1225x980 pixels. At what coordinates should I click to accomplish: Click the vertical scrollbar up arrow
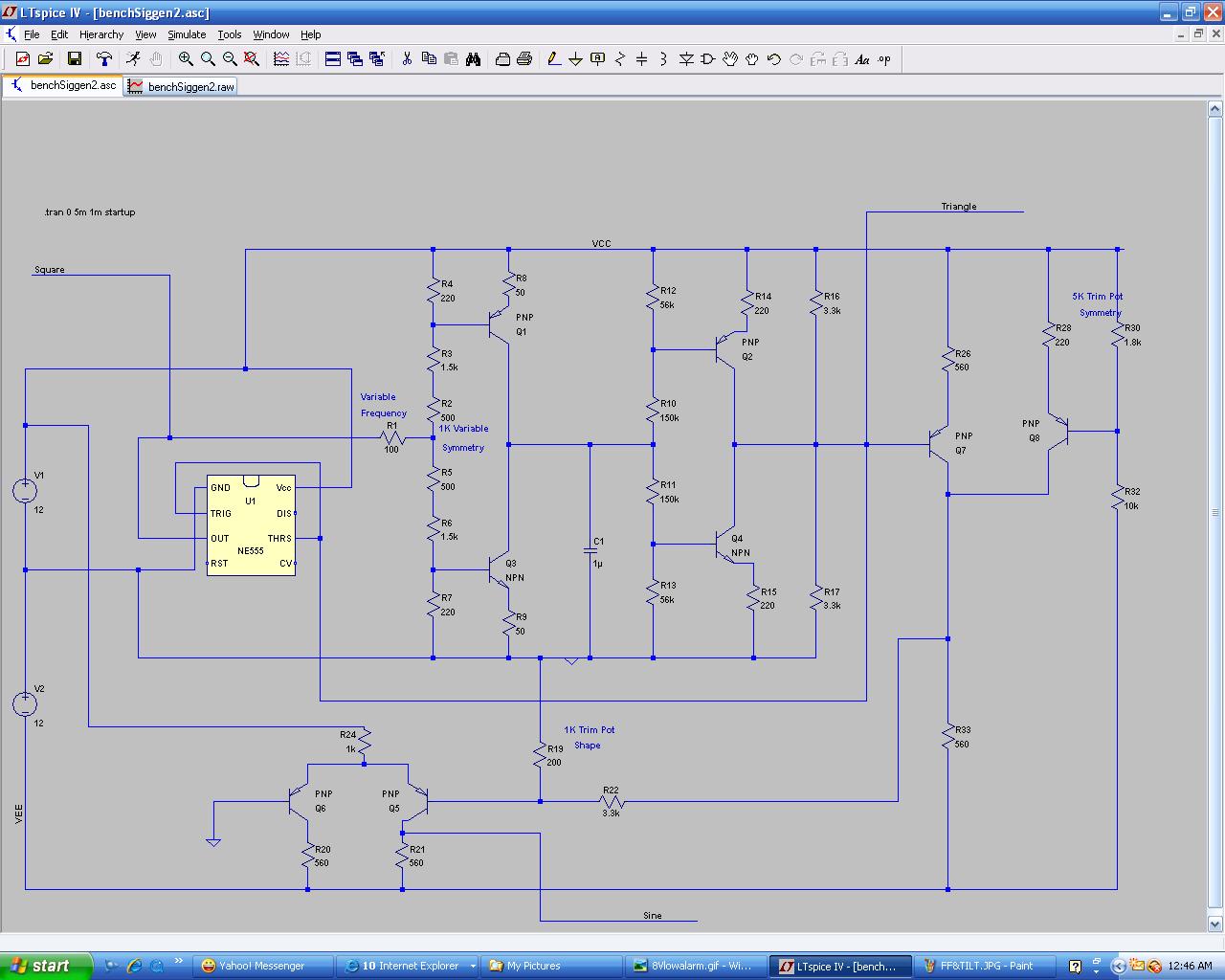click(1215, 109)
